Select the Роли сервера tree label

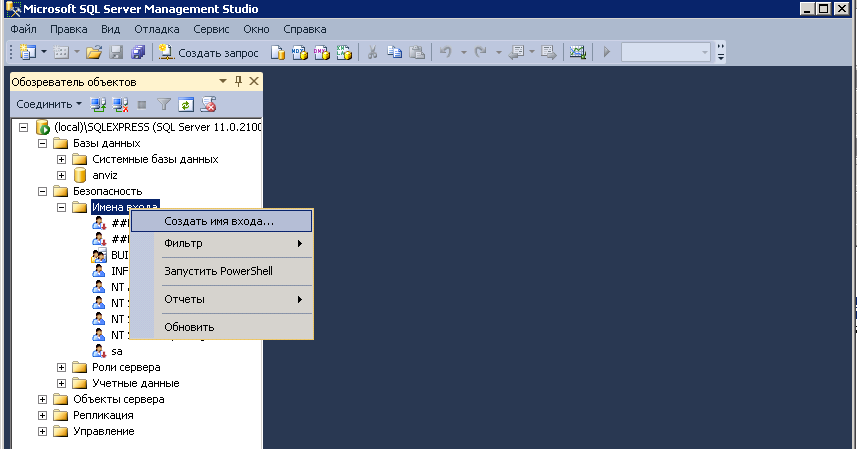click(126, 368)
